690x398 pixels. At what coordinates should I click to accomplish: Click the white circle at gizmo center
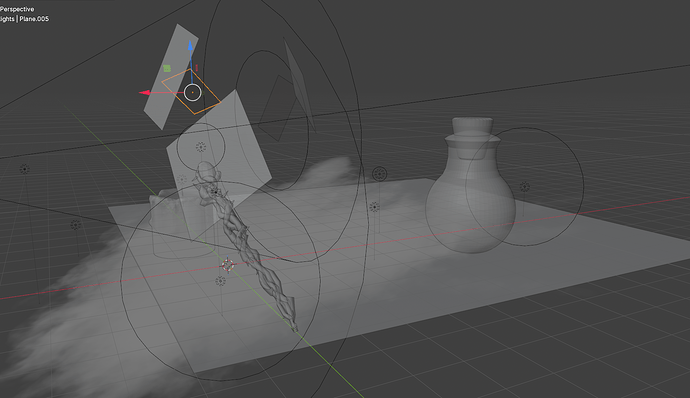(192, 92)
